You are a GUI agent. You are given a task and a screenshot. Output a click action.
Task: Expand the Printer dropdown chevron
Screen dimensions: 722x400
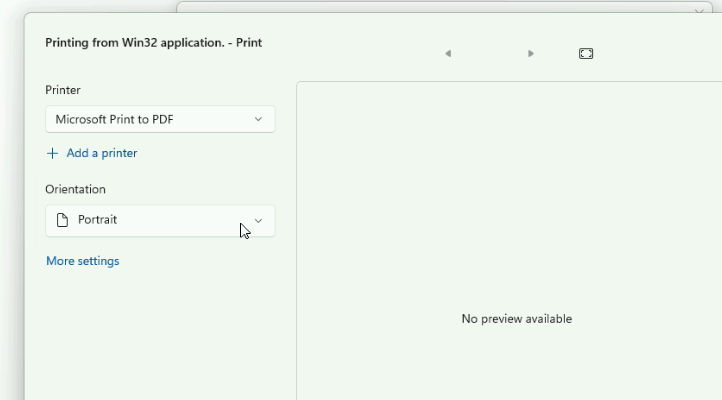coord(258,119)
